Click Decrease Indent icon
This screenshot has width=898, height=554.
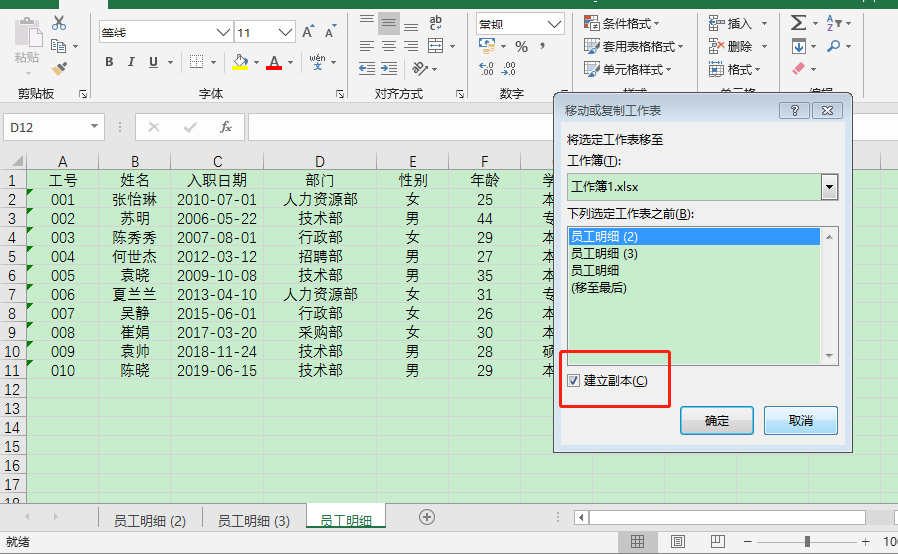367,69
